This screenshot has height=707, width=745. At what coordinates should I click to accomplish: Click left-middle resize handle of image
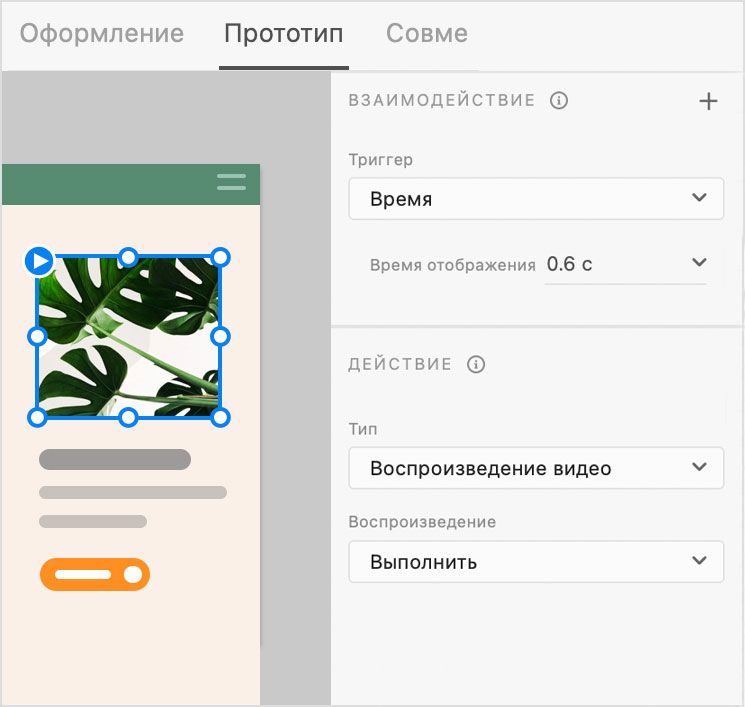(x=38, y=336)
